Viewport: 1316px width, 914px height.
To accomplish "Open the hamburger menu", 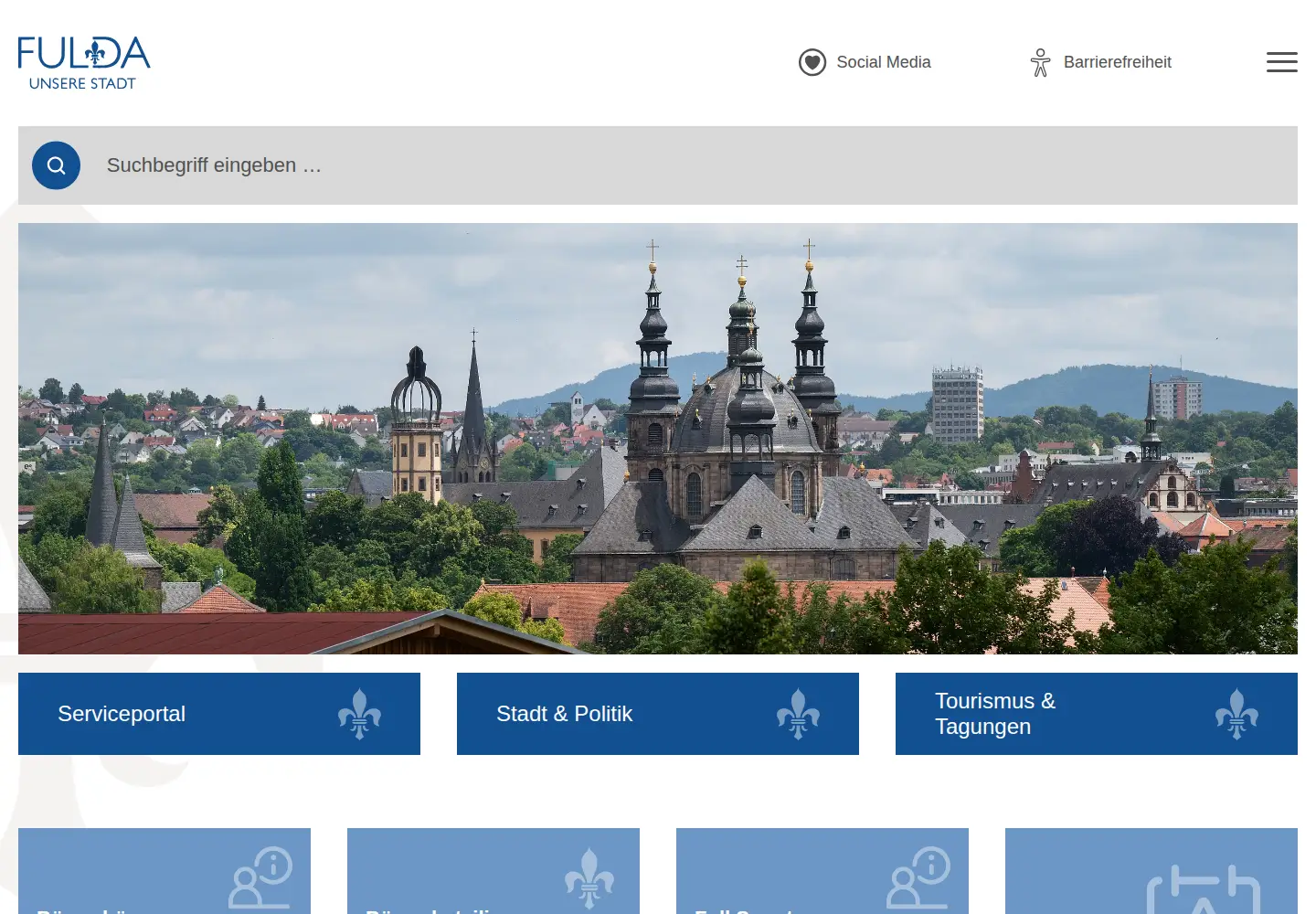I will point(1281,62).
